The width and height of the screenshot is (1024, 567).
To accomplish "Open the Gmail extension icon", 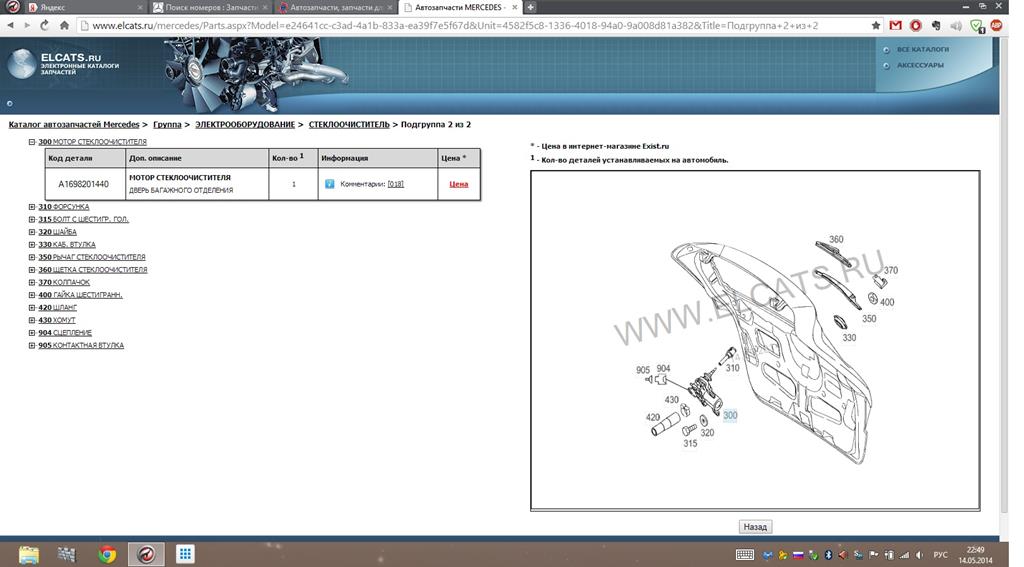I will coord(895,25).
